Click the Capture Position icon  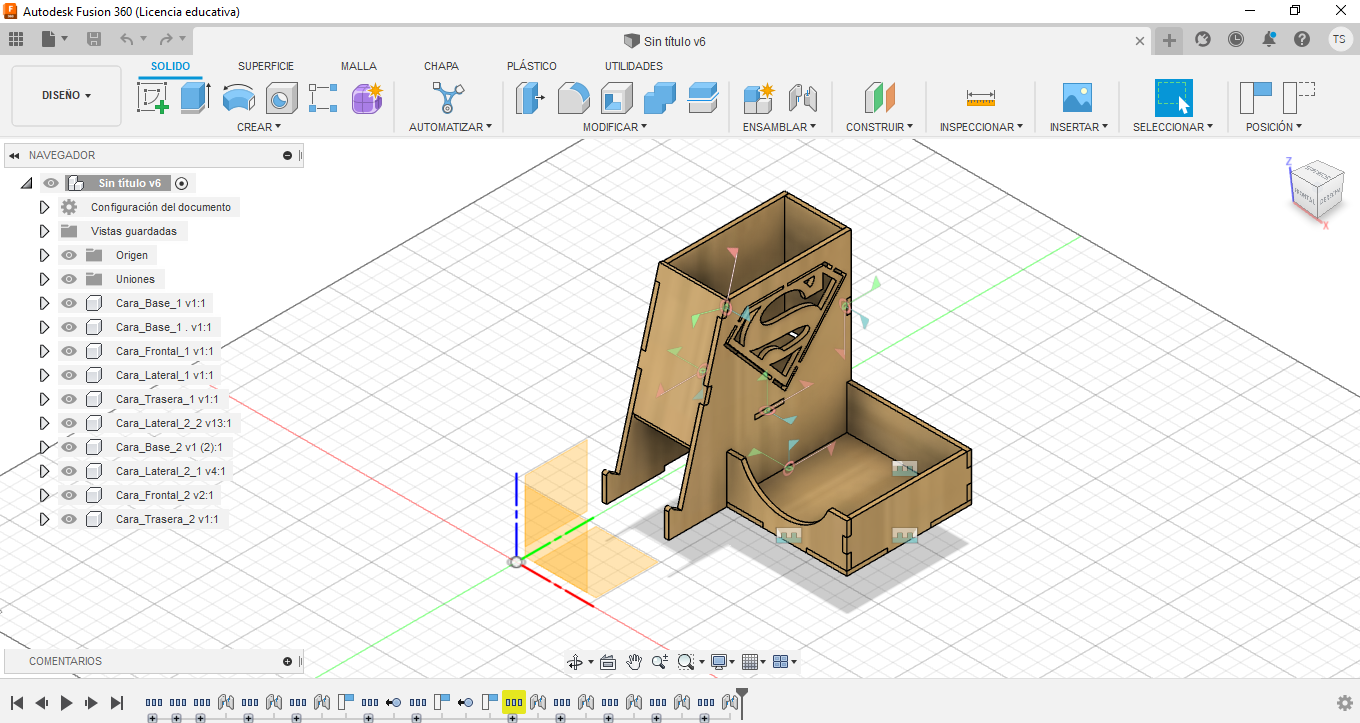point(1256,98)
